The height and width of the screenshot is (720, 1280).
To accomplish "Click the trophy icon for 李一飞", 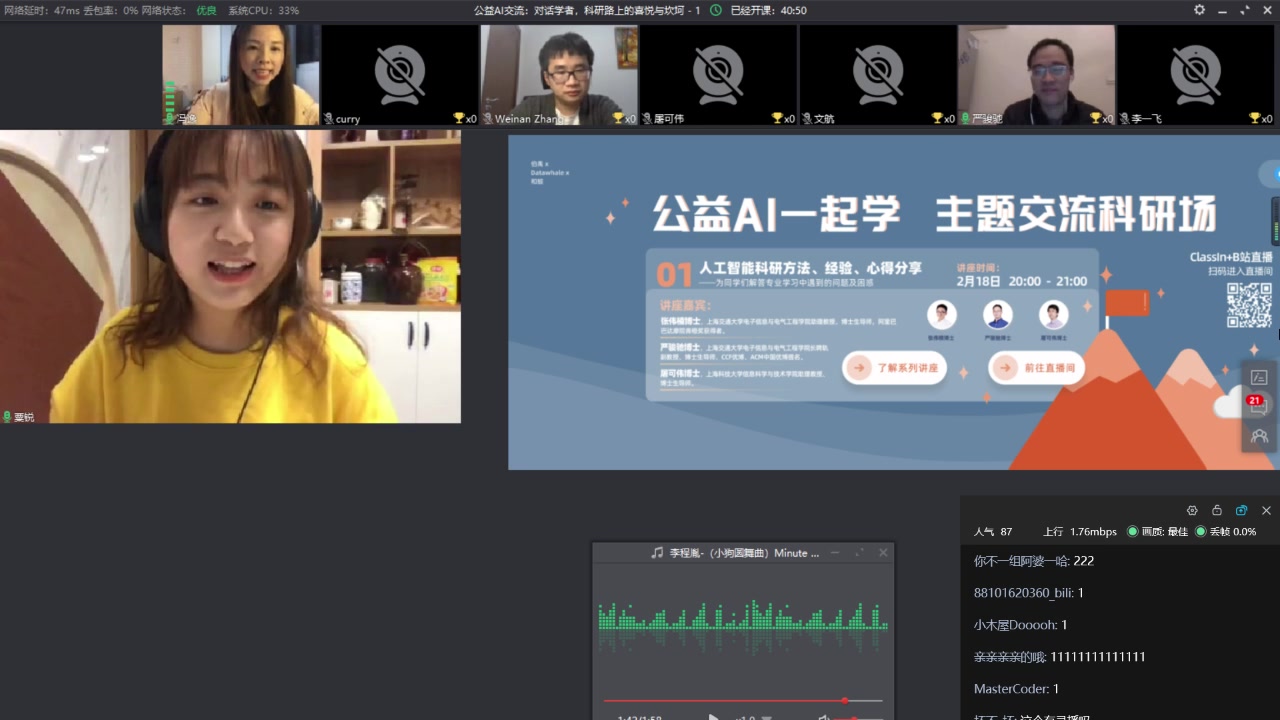I will (x=1255, y=118).
